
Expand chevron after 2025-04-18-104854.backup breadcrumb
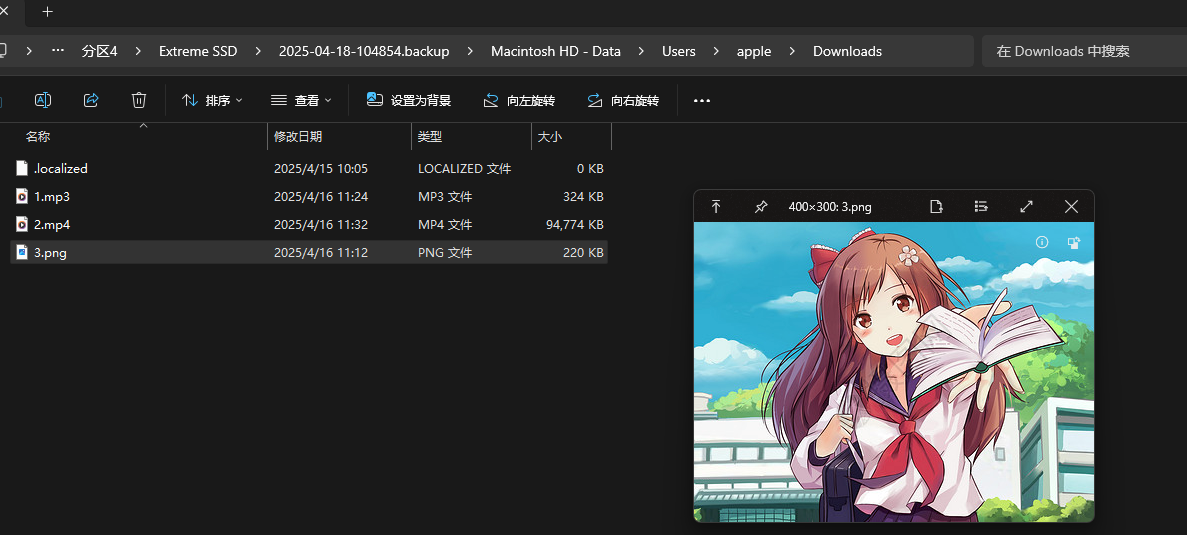[470, 51]
